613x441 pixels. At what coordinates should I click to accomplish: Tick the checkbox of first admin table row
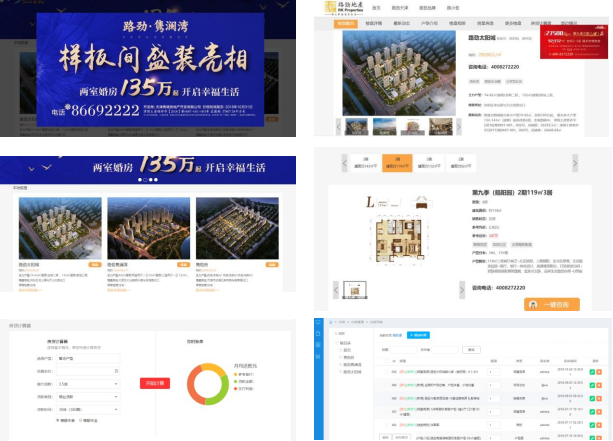pos(387,372)
